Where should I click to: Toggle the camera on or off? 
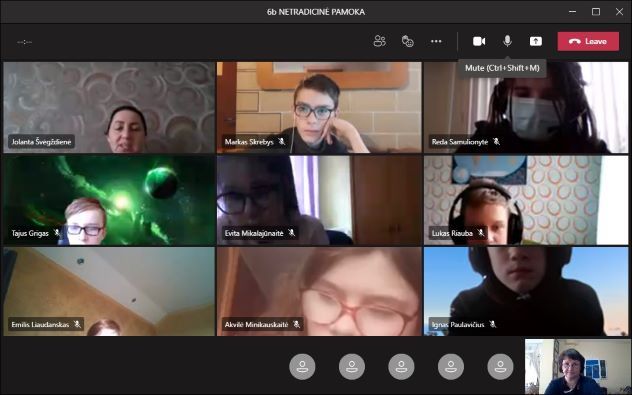coord(479,41)
